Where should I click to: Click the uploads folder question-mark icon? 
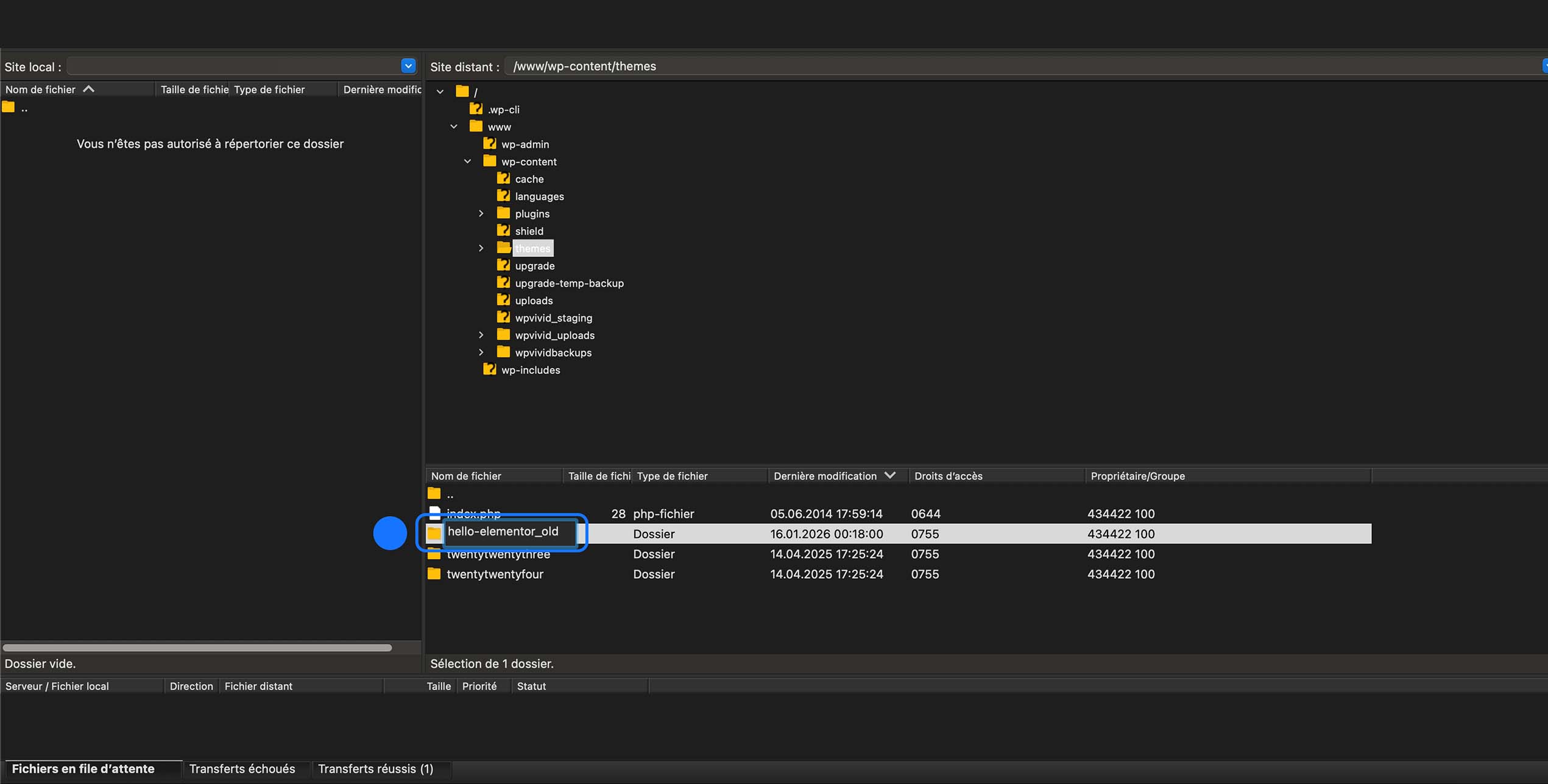coord(503,300)
